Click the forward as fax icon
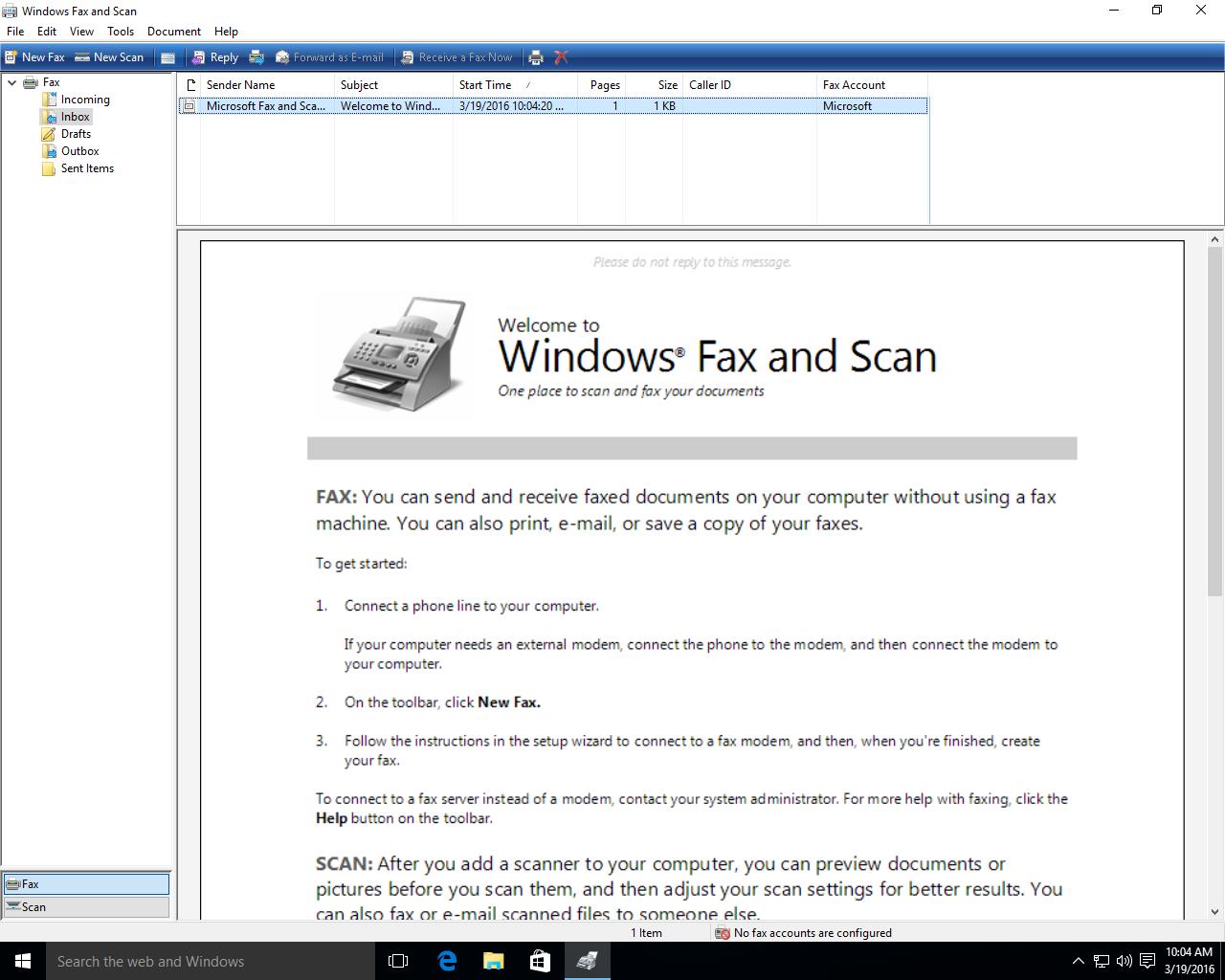1225x980 pixels. pyautogui.click(x=256, y=57)
